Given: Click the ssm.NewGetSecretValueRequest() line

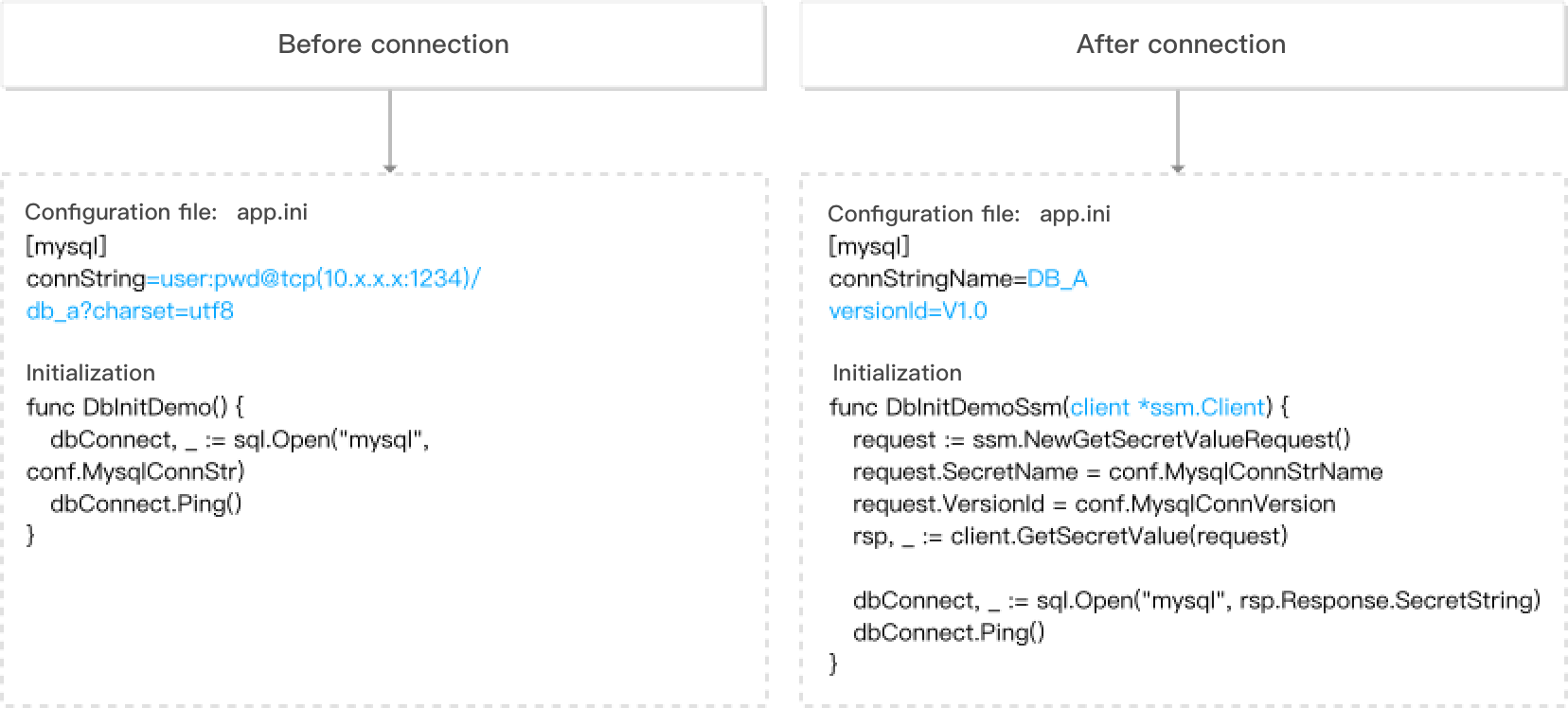Looking at the screenshot, I should coord(1101,440).
